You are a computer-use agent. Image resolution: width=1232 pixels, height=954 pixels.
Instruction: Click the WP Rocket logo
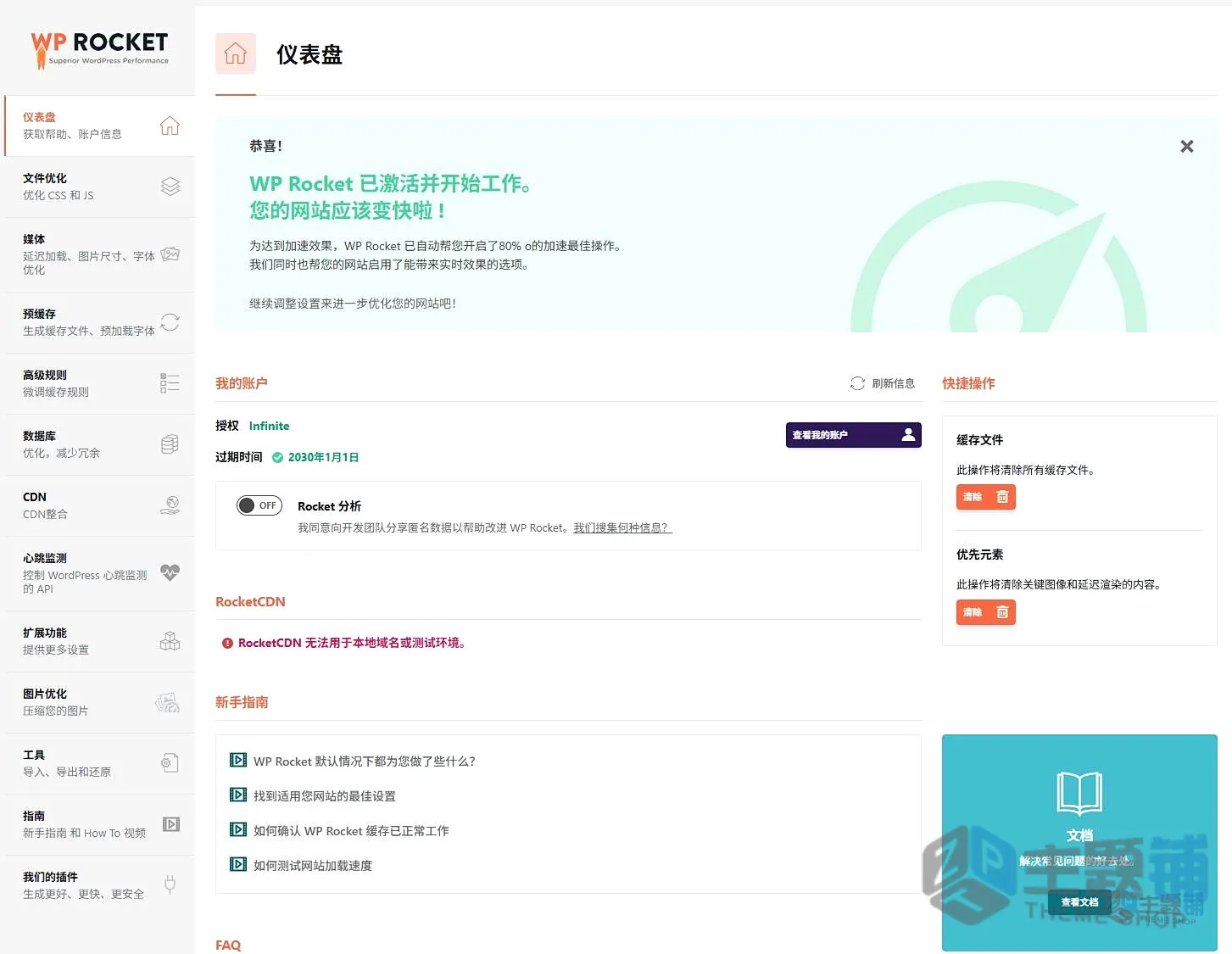pyautogui.click(x=99, y=50)
